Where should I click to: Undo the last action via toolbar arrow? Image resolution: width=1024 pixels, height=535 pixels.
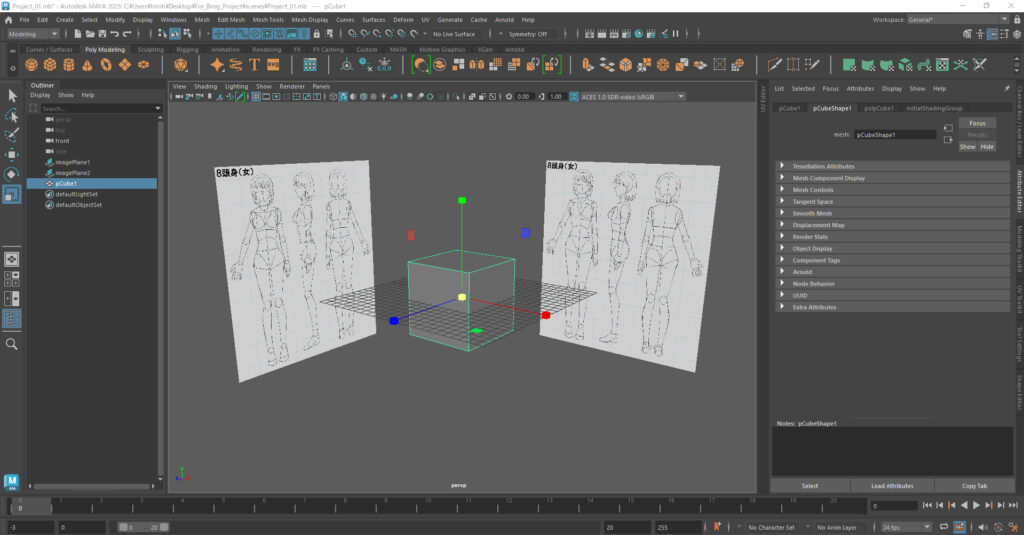[115, 34]
